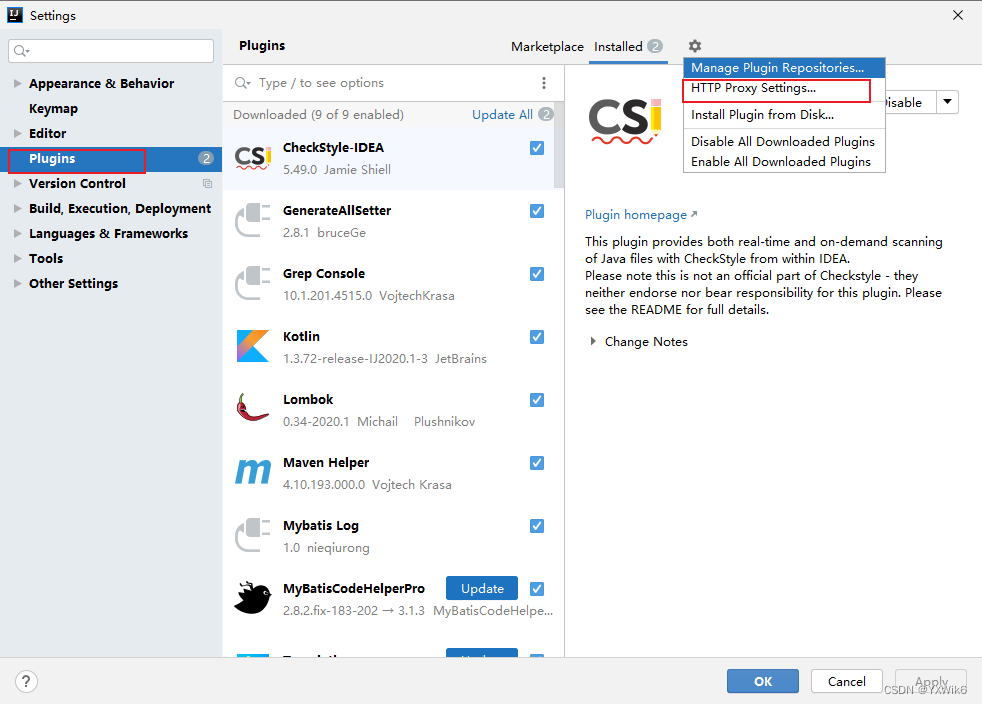Update the MyBatisCodeHelperPro plugin
This screenshot has height=704, width=982.
point(482,588)
